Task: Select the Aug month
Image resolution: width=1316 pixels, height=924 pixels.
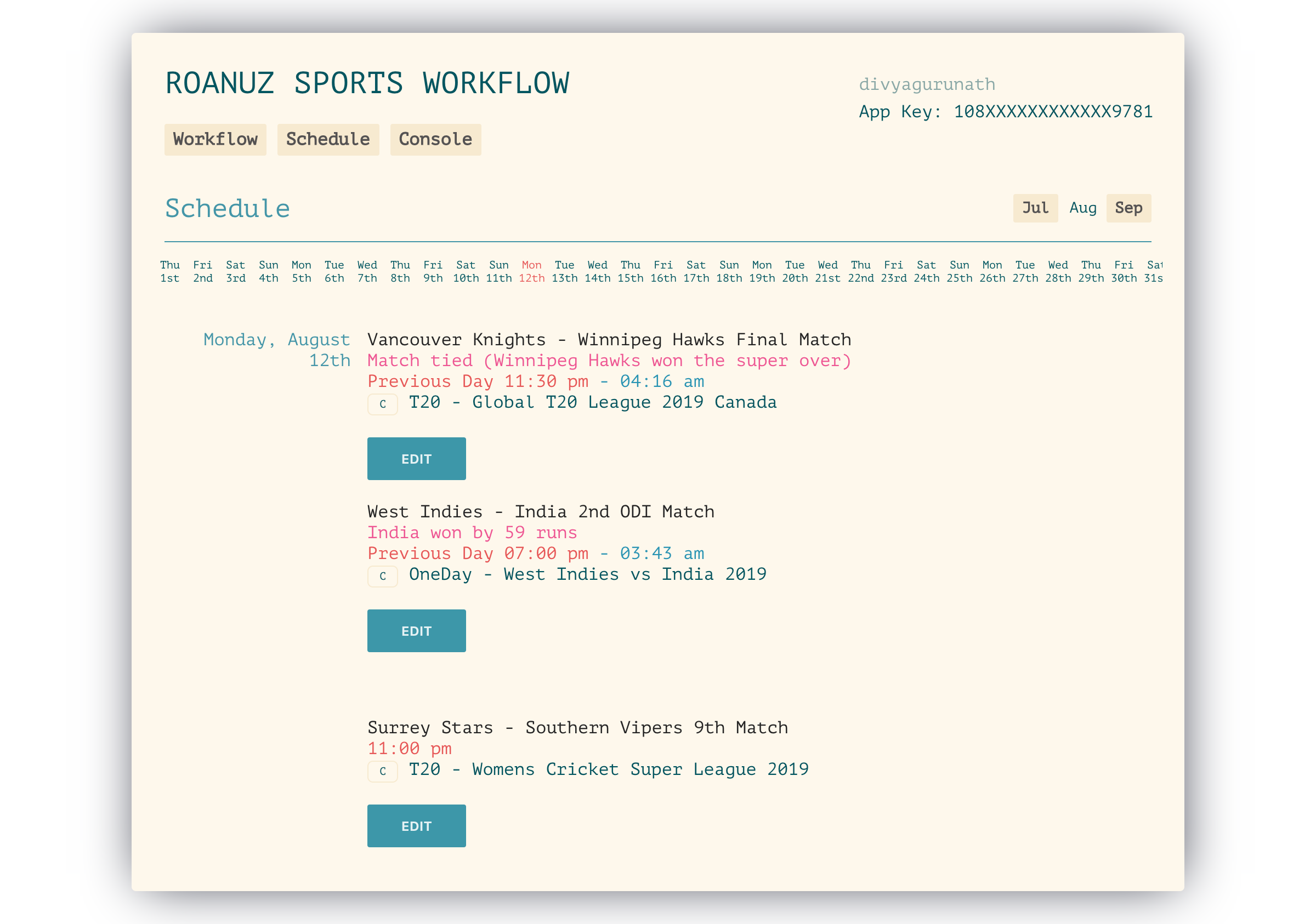Action: click(1083, 208)
